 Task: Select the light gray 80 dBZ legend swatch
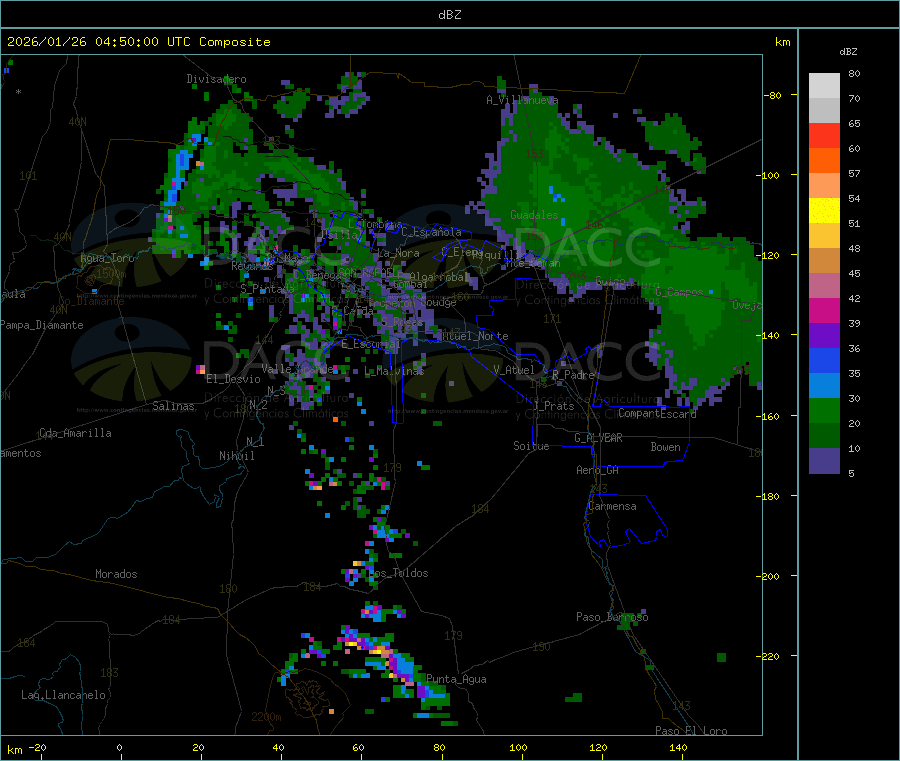coord(824,86)
